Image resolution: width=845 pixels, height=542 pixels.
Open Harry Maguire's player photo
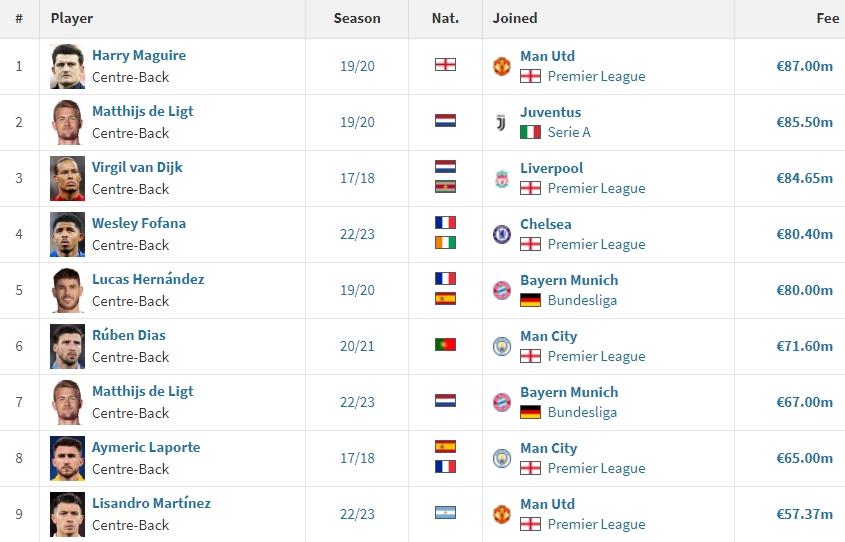tap(67, 66)
